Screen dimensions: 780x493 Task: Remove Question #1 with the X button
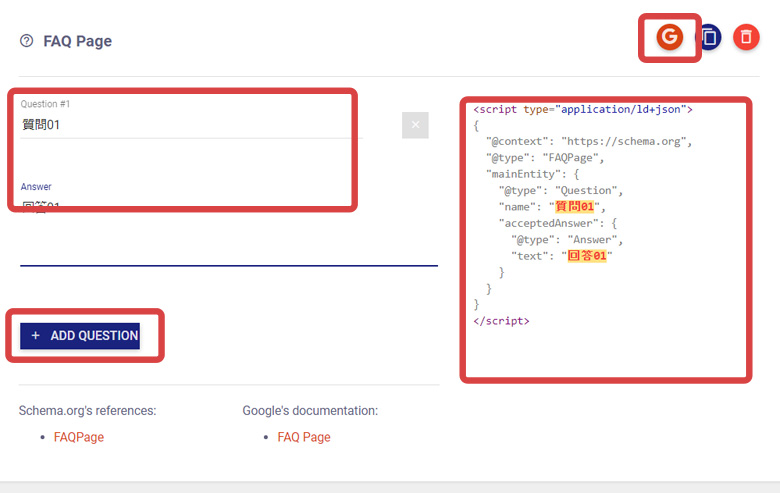pos(415,125)
